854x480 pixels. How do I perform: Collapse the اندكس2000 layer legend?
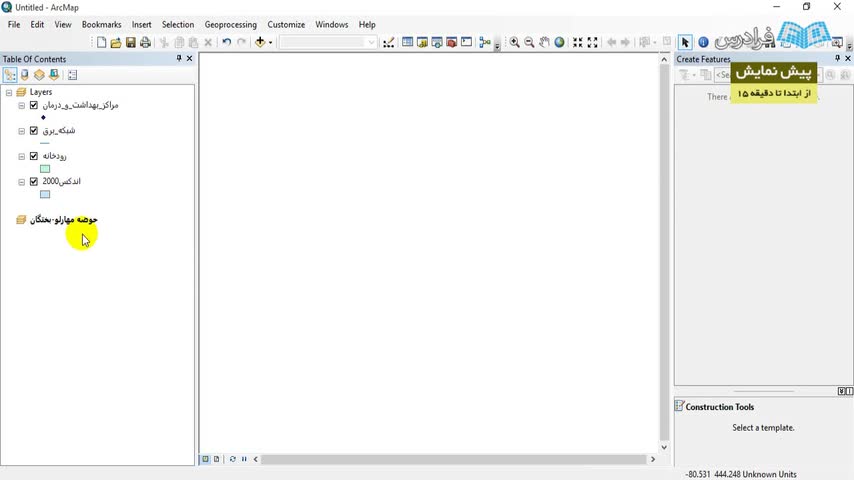click(21, 182)
